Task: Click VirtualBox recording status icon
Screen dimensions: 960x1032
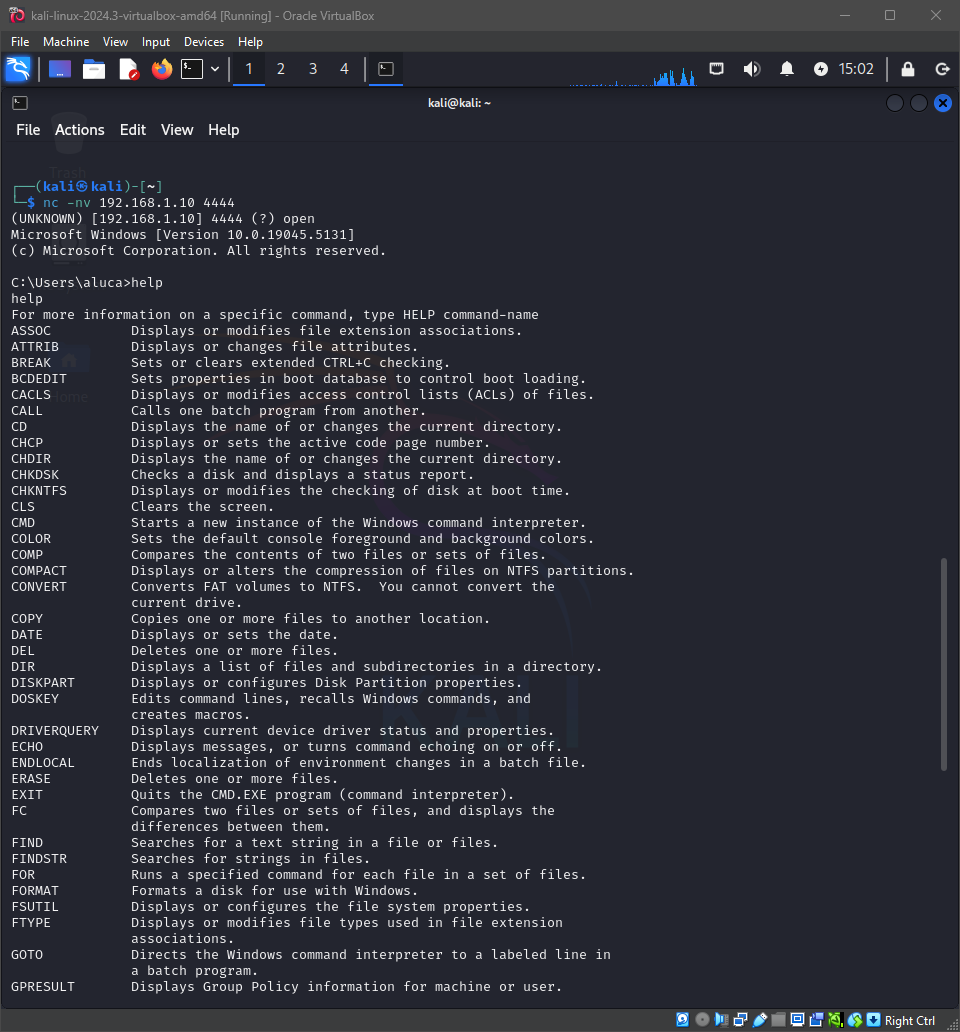Action: coord(817,1019)
